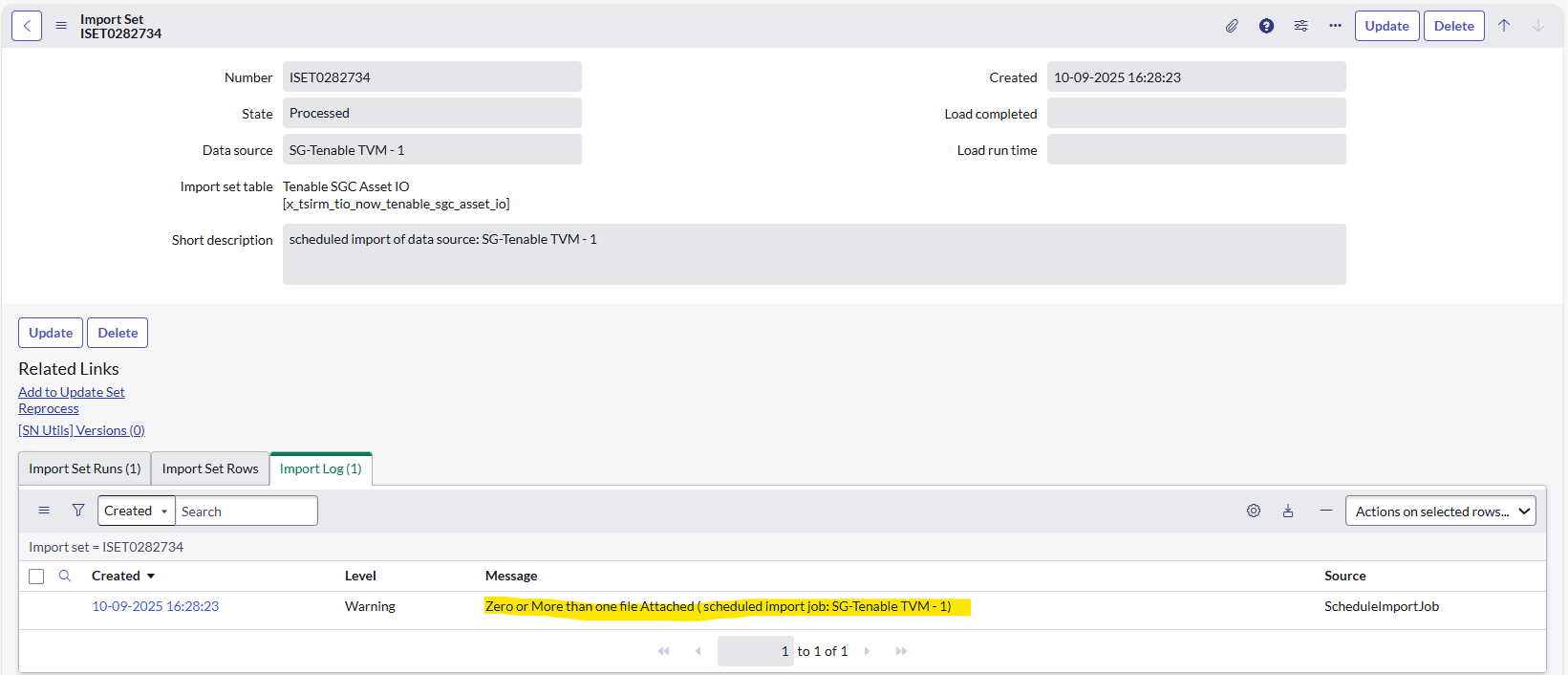Click the empty Load run time field
1568x675 pixels.
coord(1196,149)
